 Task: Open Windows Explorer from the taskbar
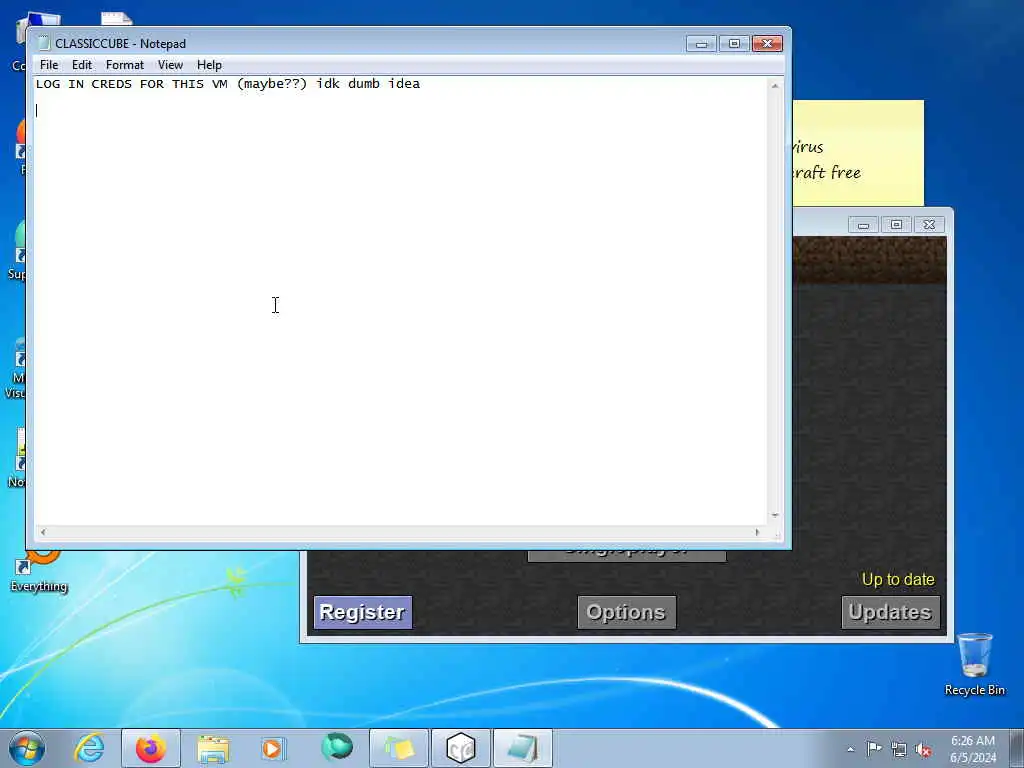[x=213, y=748]
